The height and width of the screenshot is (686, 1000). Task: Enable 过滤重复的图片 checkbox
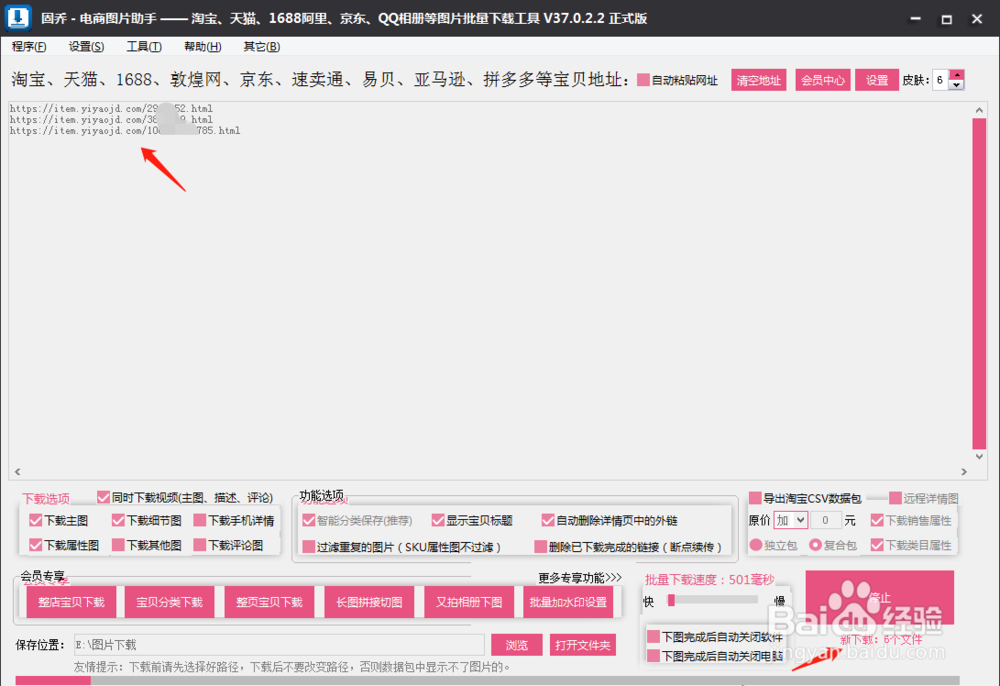coord(309,546)
